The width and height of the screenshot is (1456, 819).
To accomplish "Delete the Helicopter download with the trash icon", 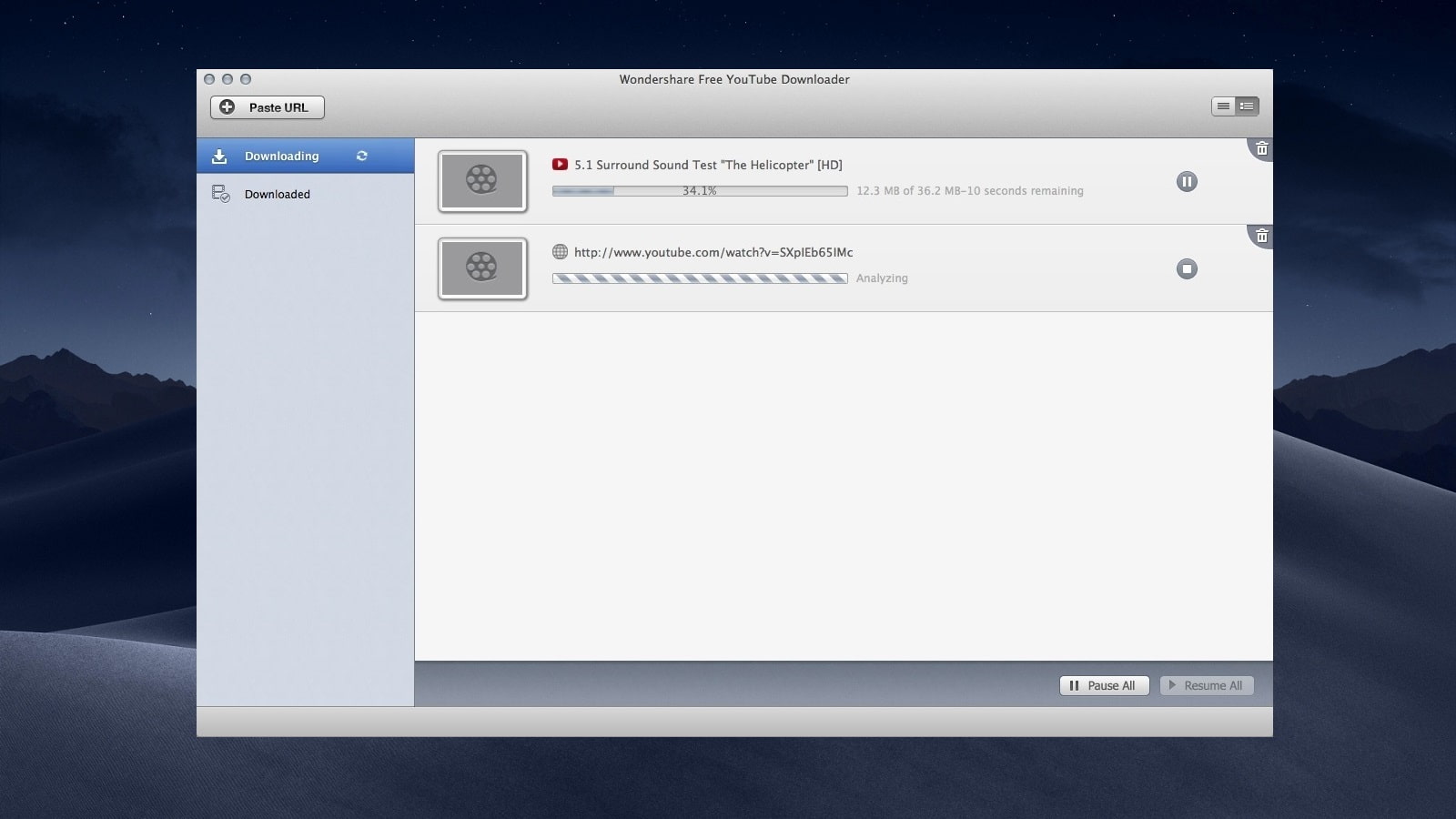I will 1261,148.
